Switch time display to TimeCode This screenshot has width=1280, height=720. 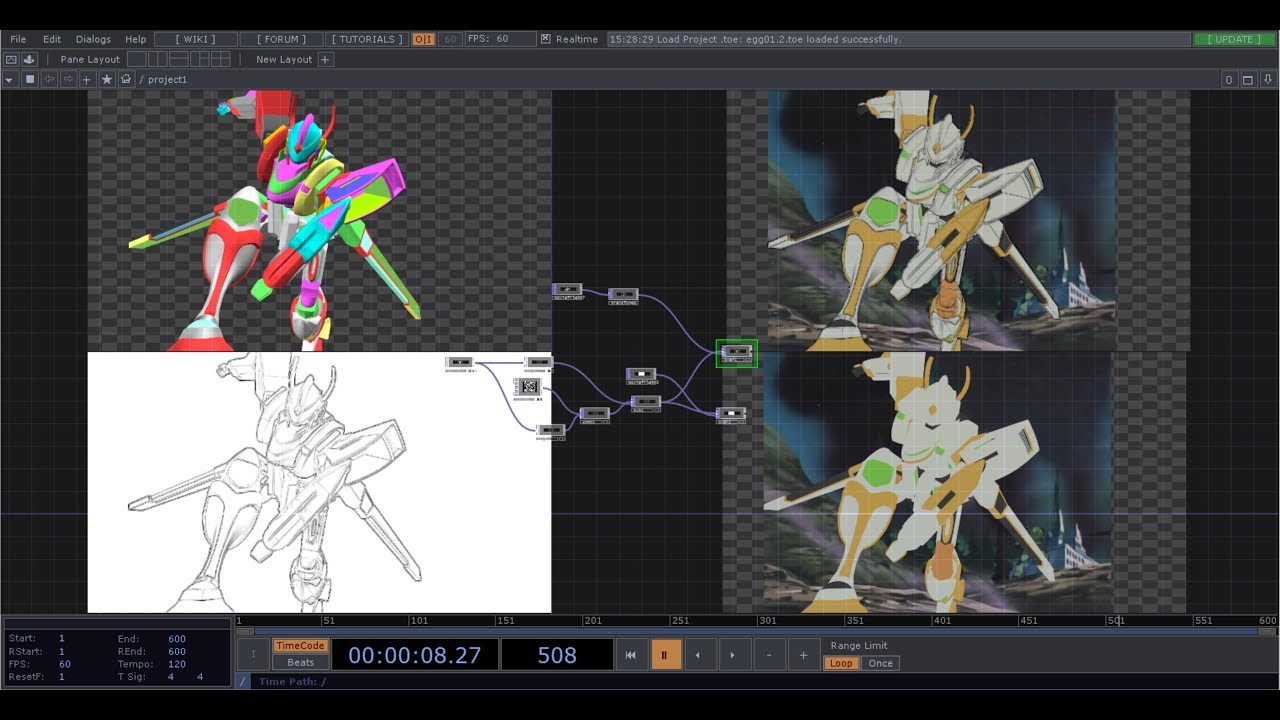300,646
